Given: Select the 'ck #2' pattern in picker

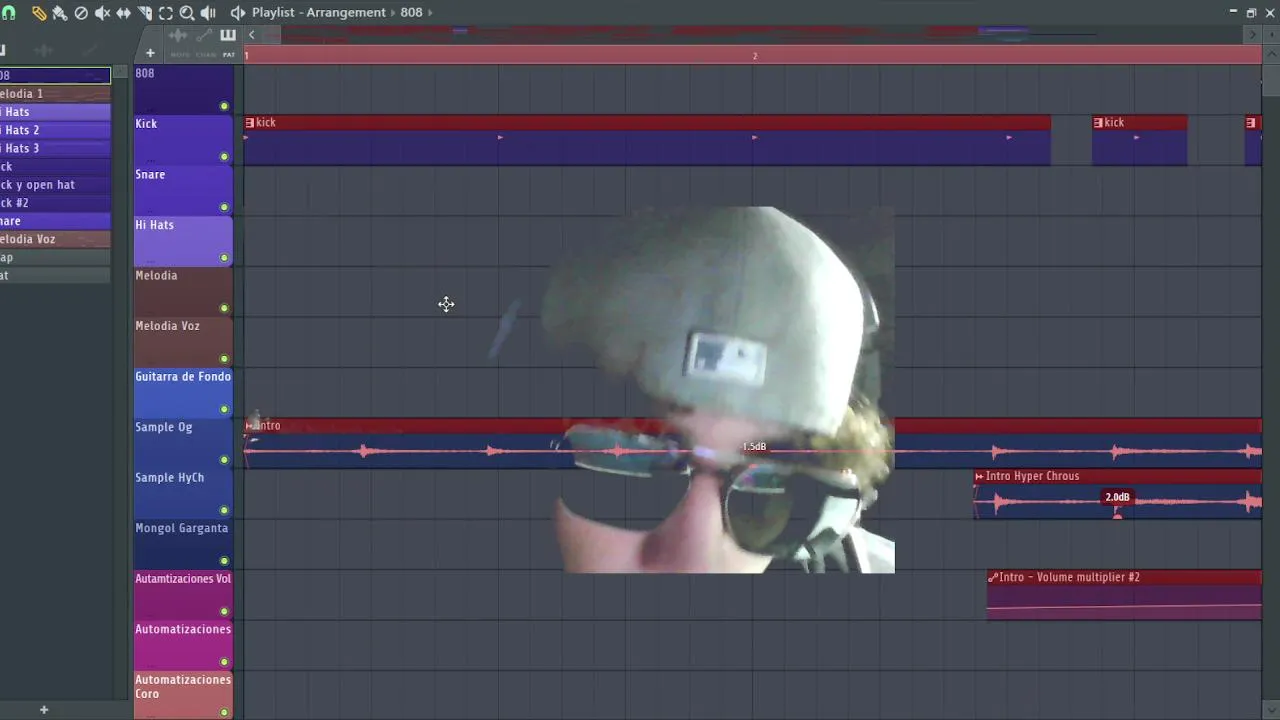Looking at the screenshot, I should click(x=55, y=203).
